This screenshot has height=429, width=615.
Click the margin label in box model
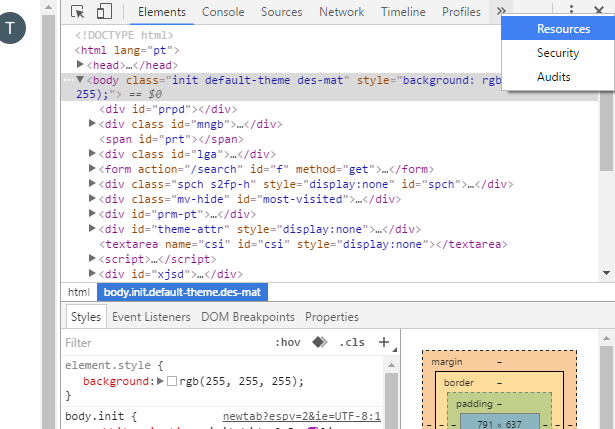[447, 362]
